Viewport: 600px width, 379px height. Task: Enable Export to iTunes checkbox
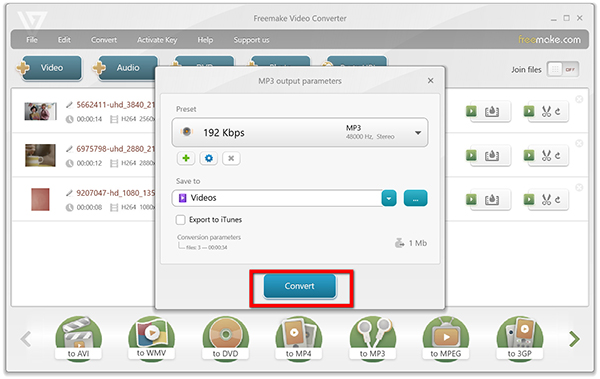coord(180,220)
